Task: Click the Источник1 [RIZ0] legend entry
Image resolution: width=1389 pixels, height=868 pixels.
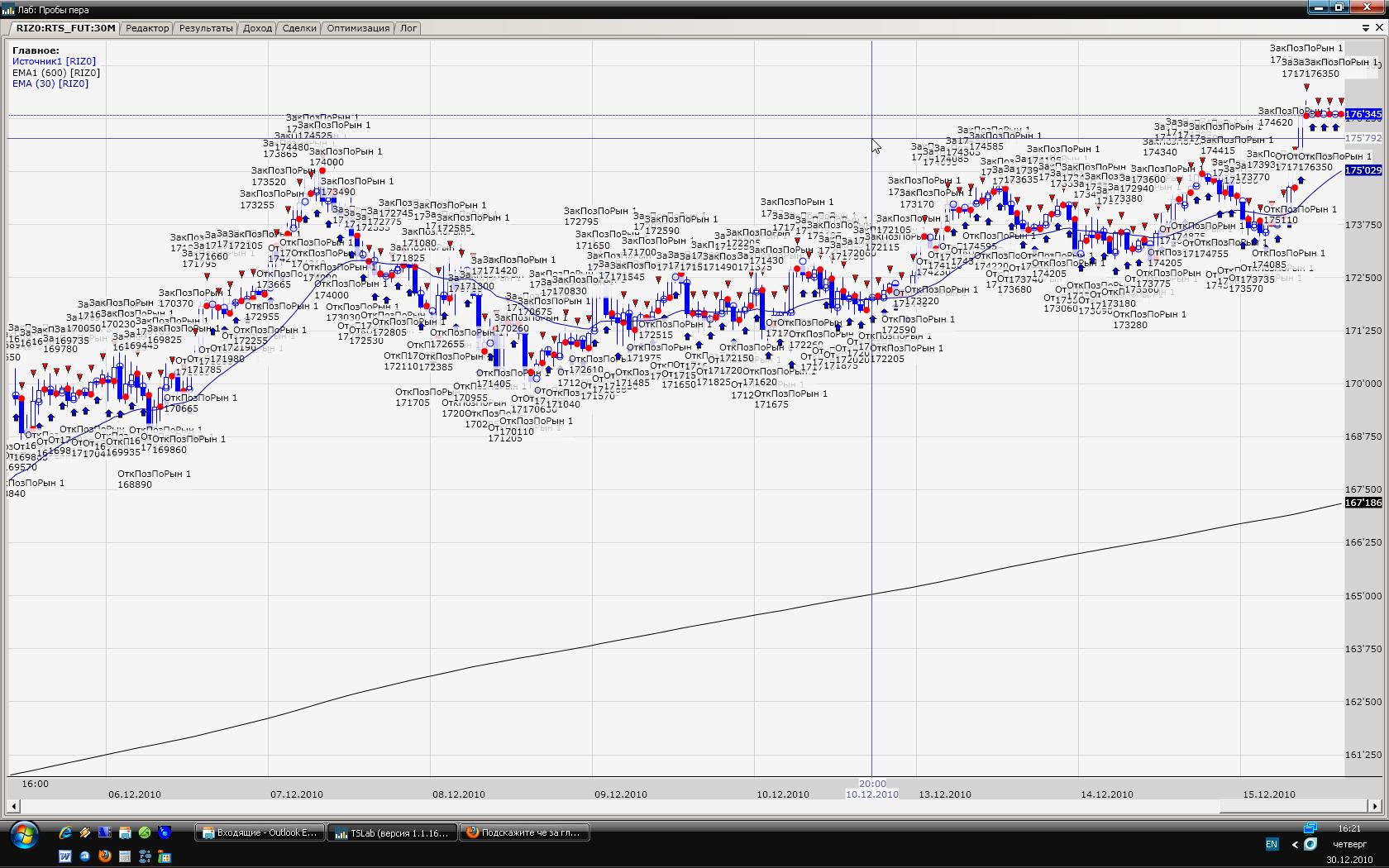Action: coord(54,61)
